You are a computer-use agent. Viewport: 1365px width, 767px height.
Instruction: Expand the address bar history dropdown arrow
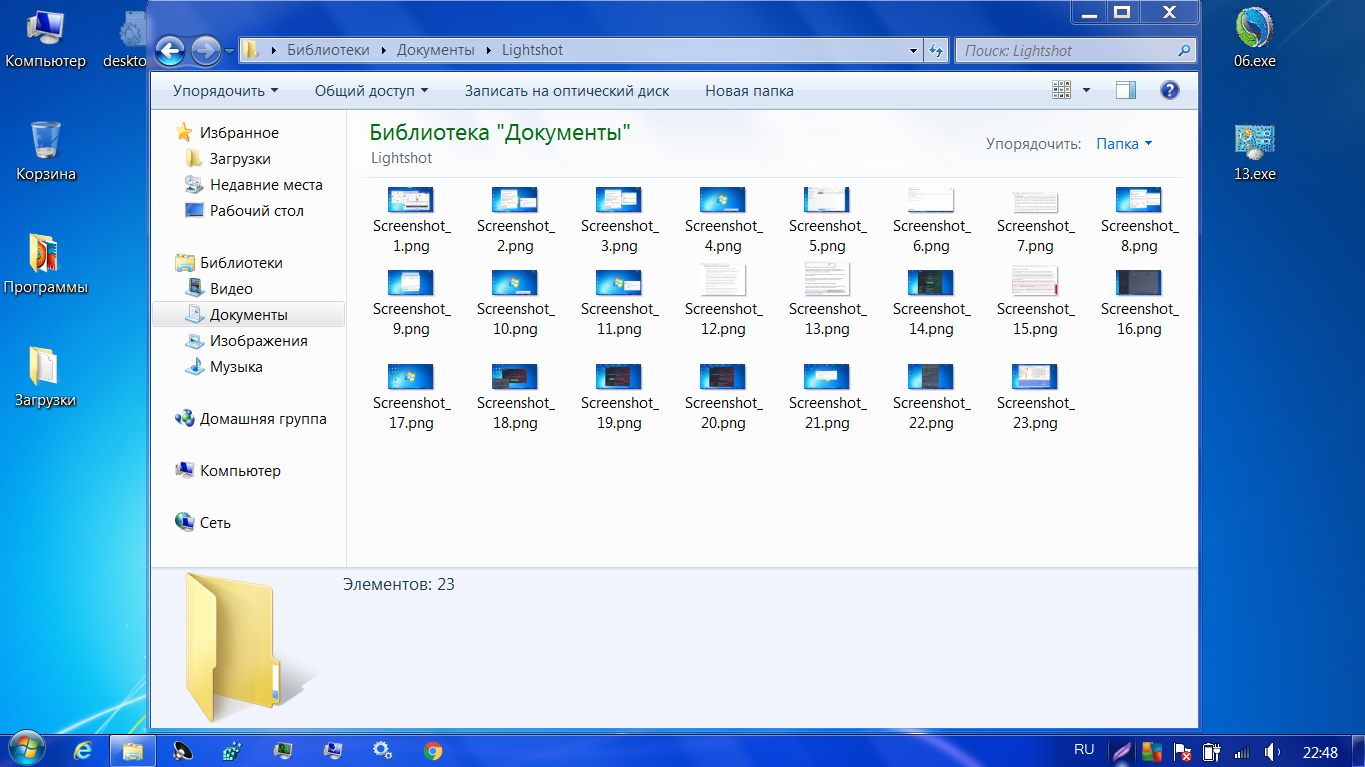coord(913,50)
